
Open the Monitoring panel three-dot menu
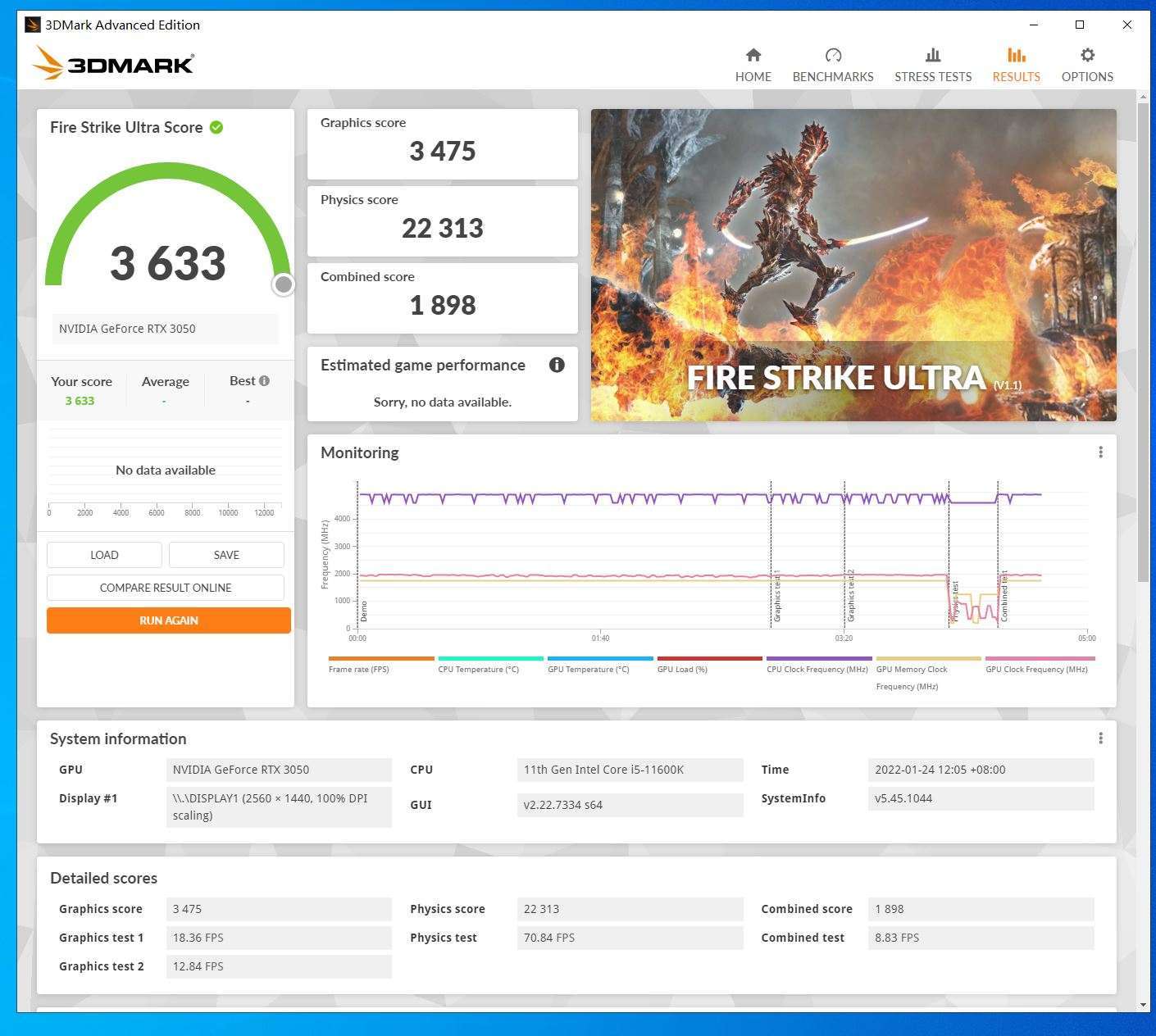(1100, 452)
